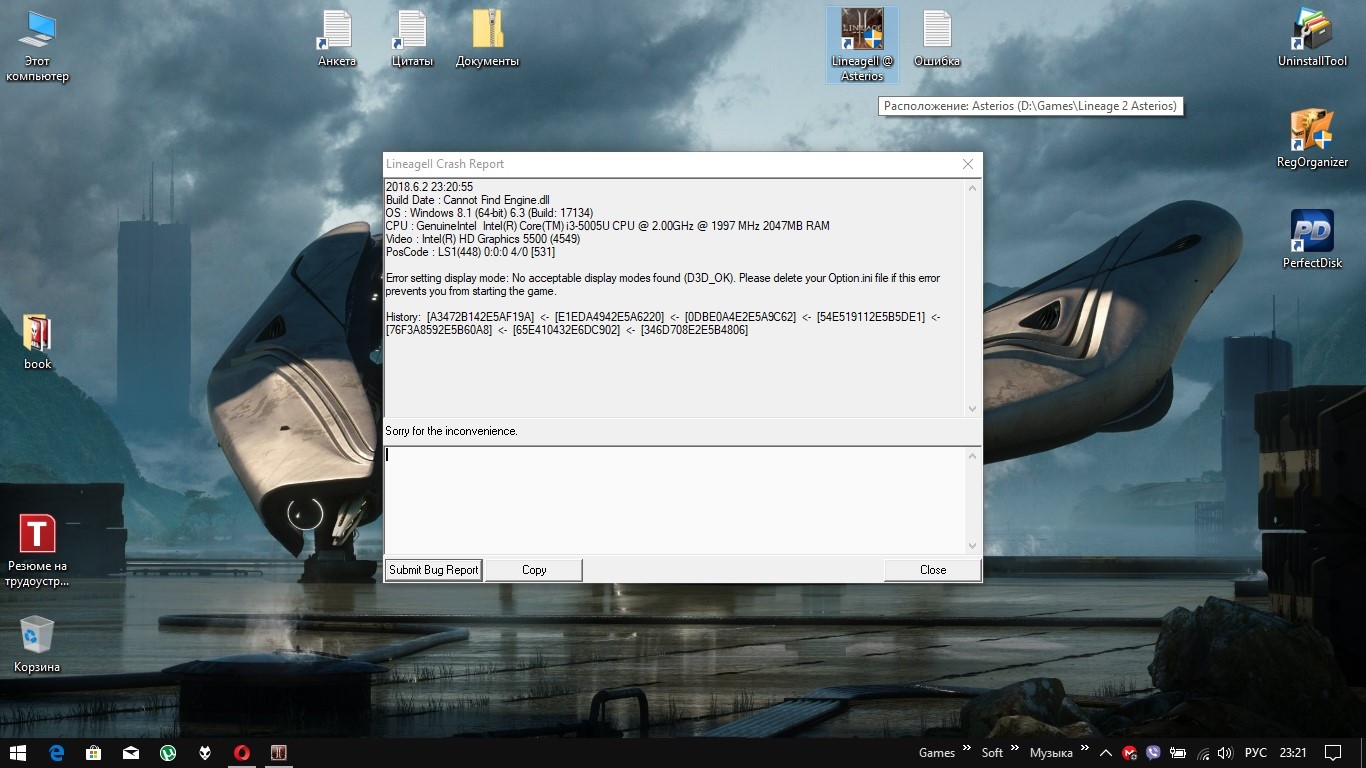Viewport: 1366px width, 768px height.
Task: Launch Microsoft Edge from the taskbar
Action: (x=57, y=752)
